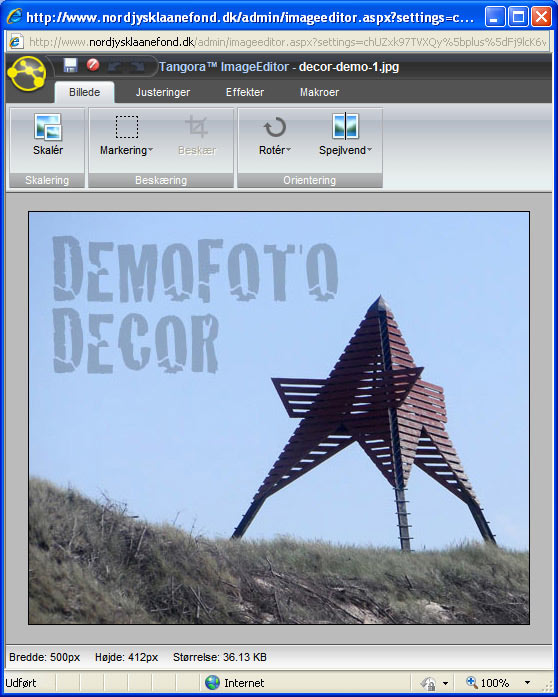The width and height of the screenshot is (558, 697).
Task: Switch to the Justeringer tab
Action: coord(163,92)
